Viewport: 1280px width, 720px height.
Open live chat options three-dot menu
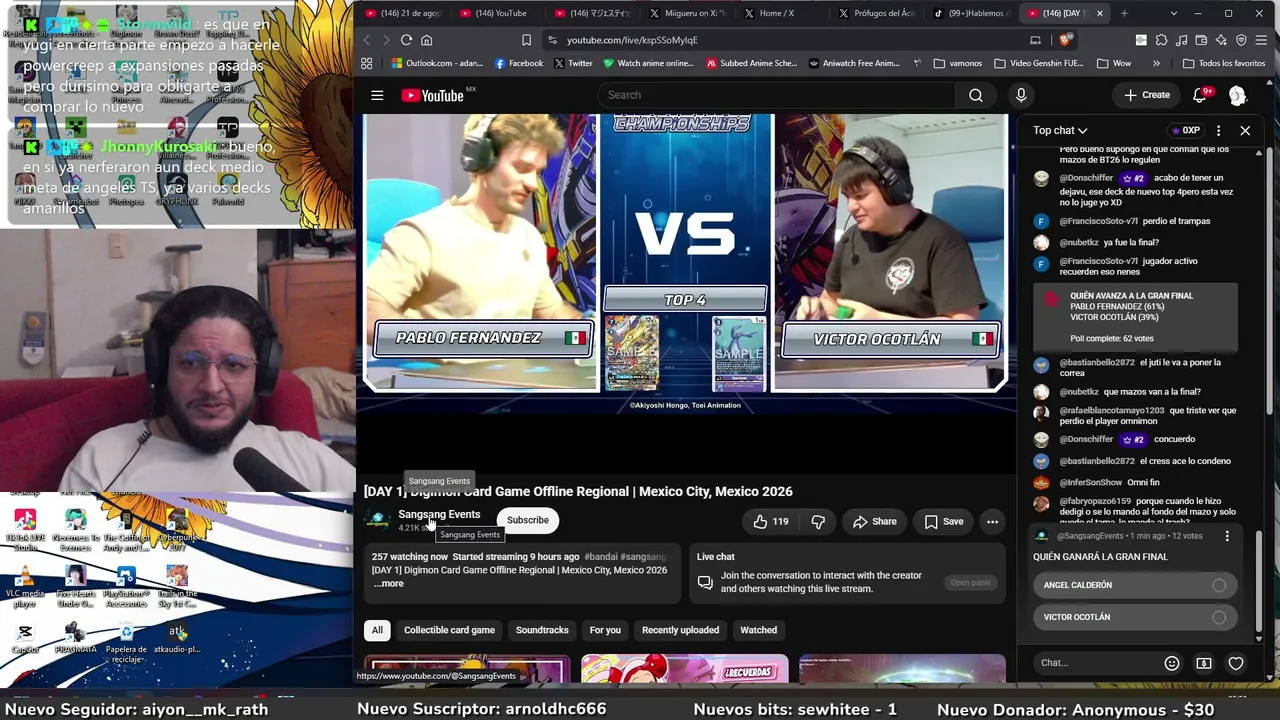click(1218, 131)
